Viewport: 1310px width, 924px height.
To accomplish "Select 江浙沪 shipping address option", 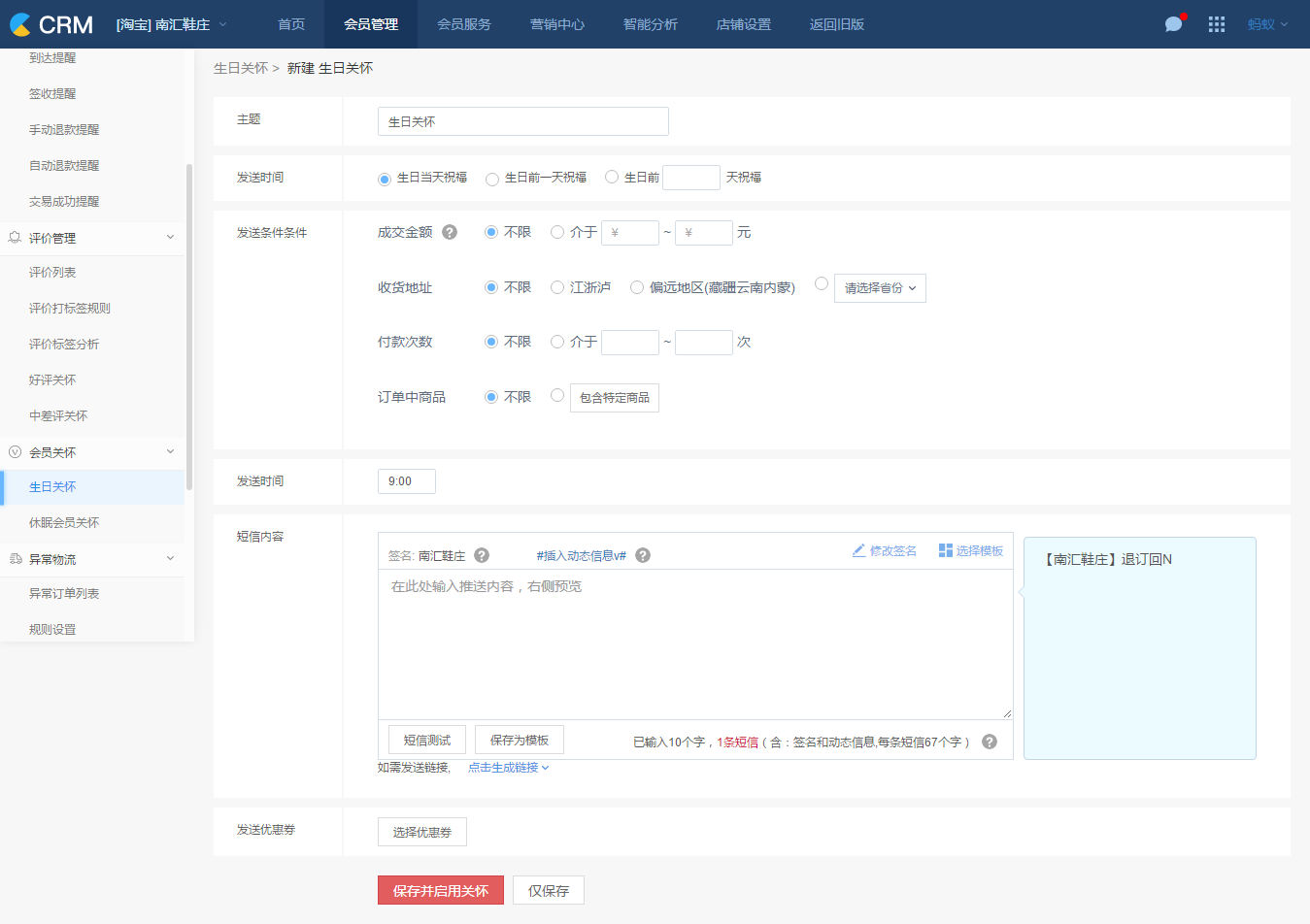I will (x=557, y=287).
